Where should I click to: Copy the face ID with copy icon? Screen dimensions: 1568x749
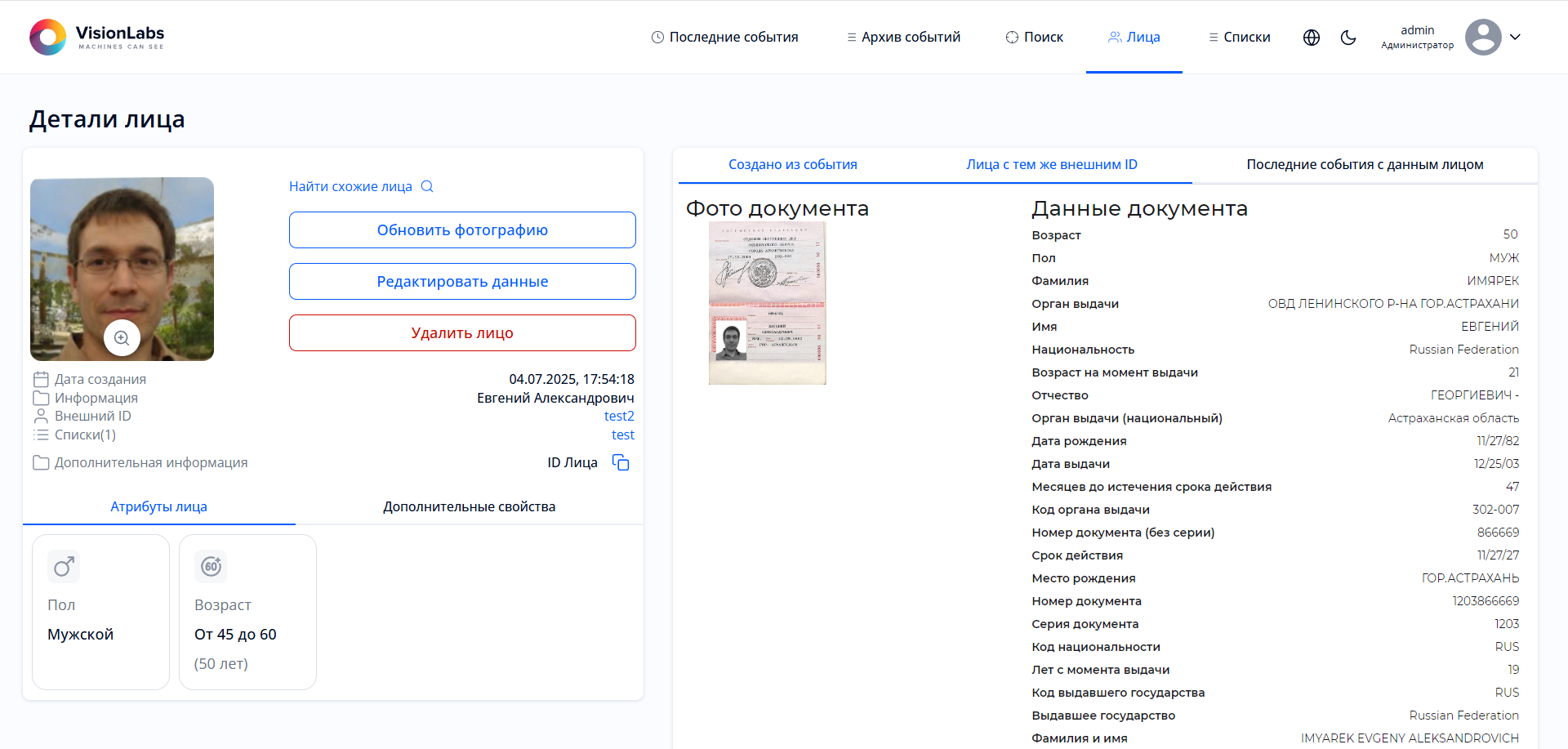point(621,462)
